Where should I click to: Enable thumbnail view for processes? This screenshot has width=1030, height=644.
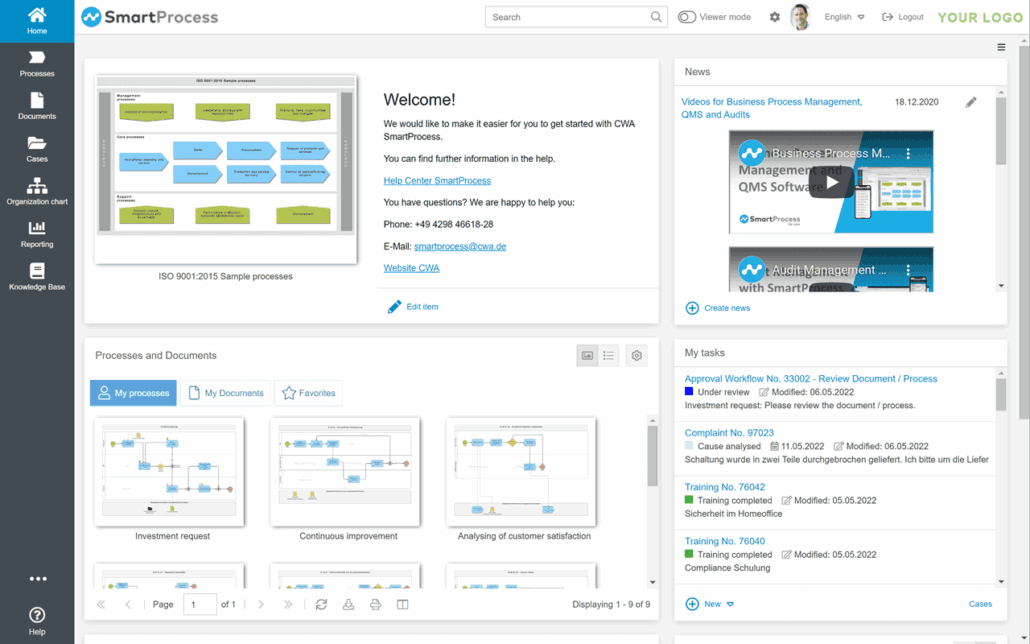click(587, 355)
